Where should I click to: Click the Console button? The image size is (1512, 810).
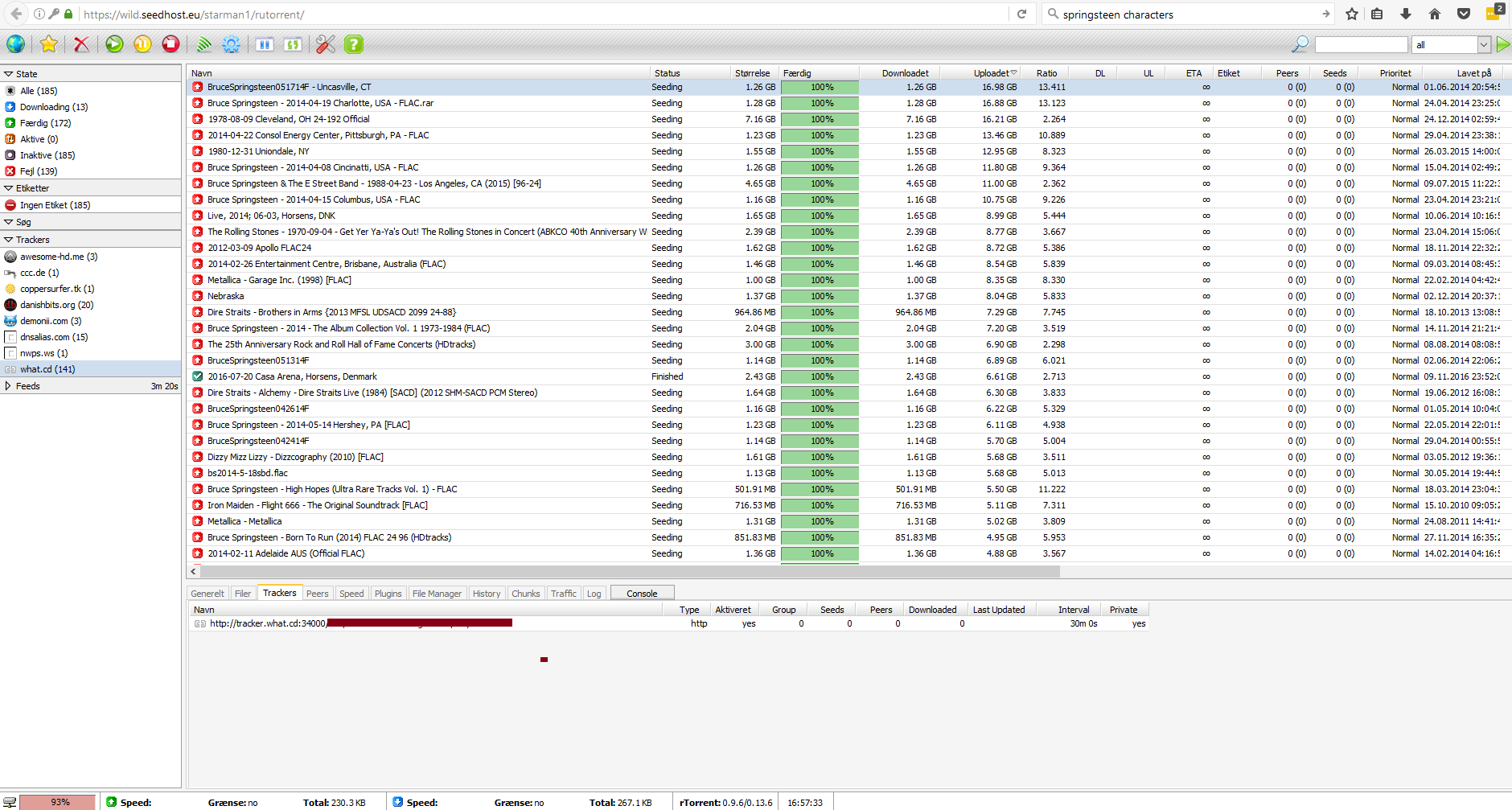point(642,594)
